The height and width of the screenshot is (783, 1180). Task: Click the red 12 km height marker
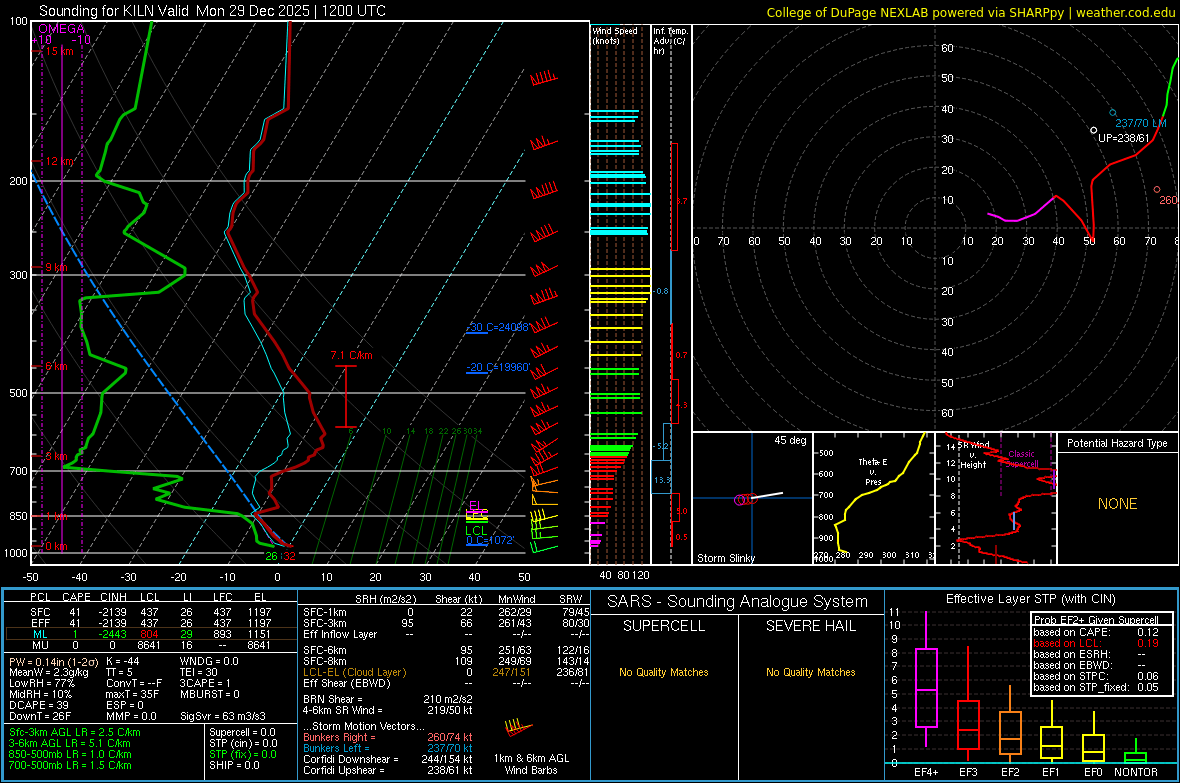coord(62,161)
